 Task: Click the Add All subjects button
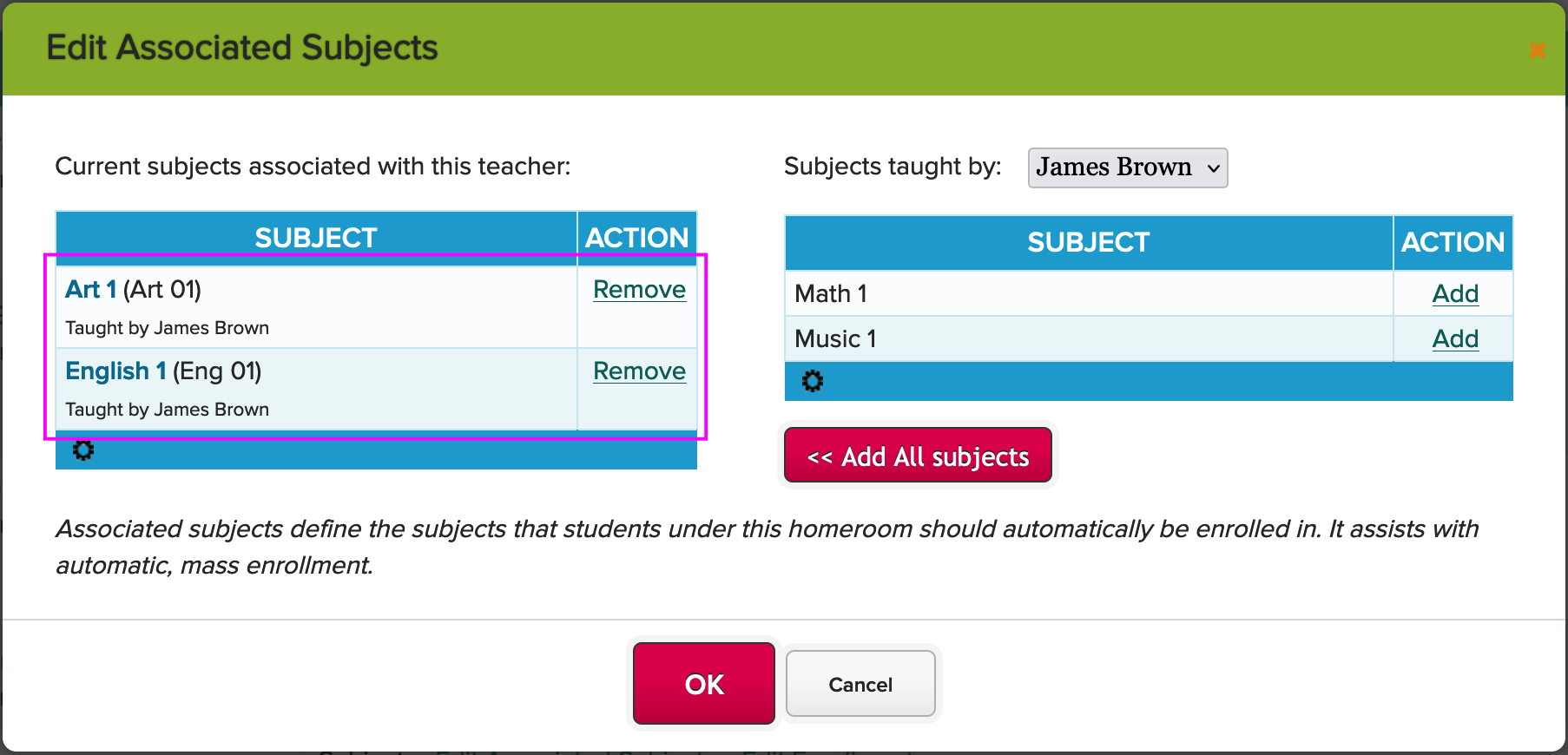pyautogui.click(x=918, y=456)
